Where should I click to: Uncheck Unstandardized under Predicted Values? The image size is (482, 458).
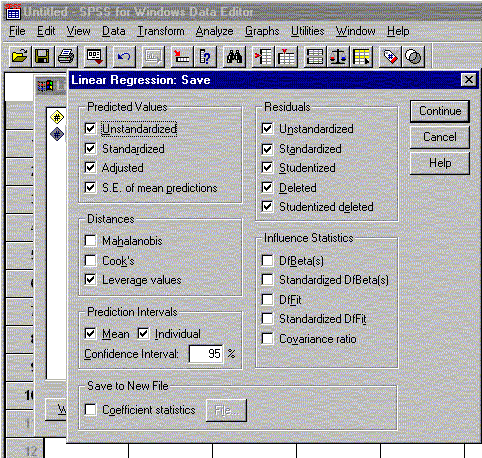(x=90, y=129)
